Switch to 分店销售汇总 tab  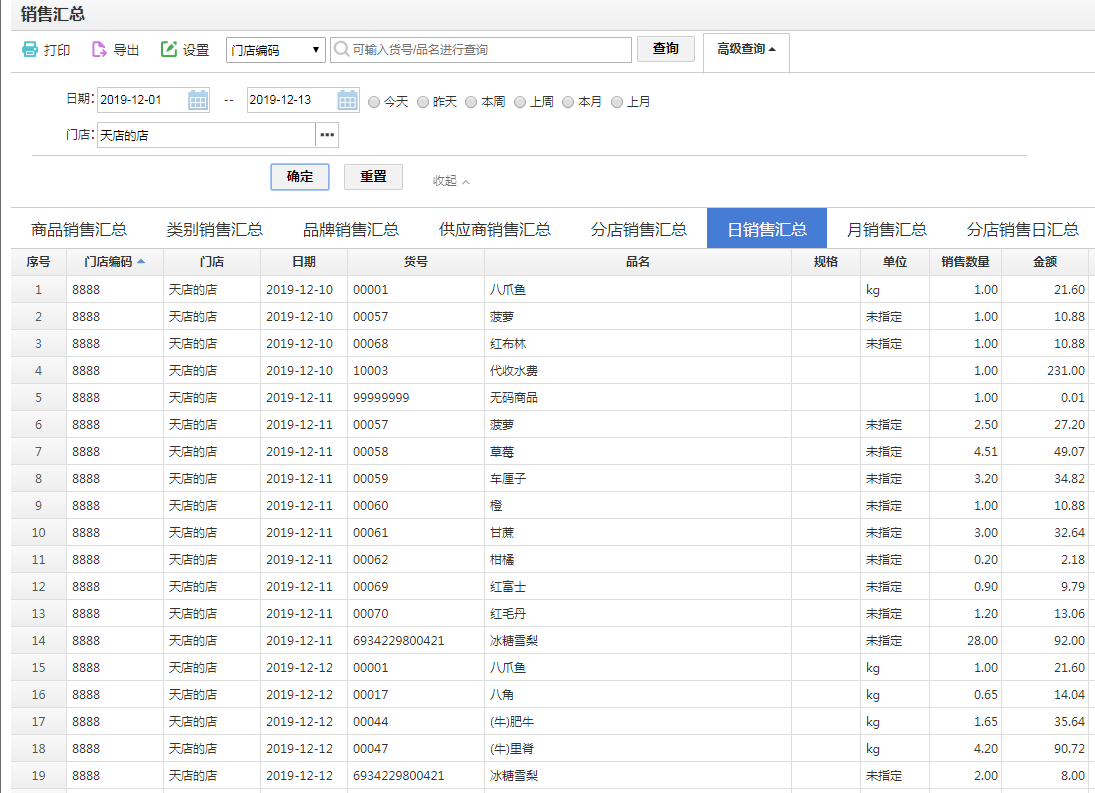638,229
